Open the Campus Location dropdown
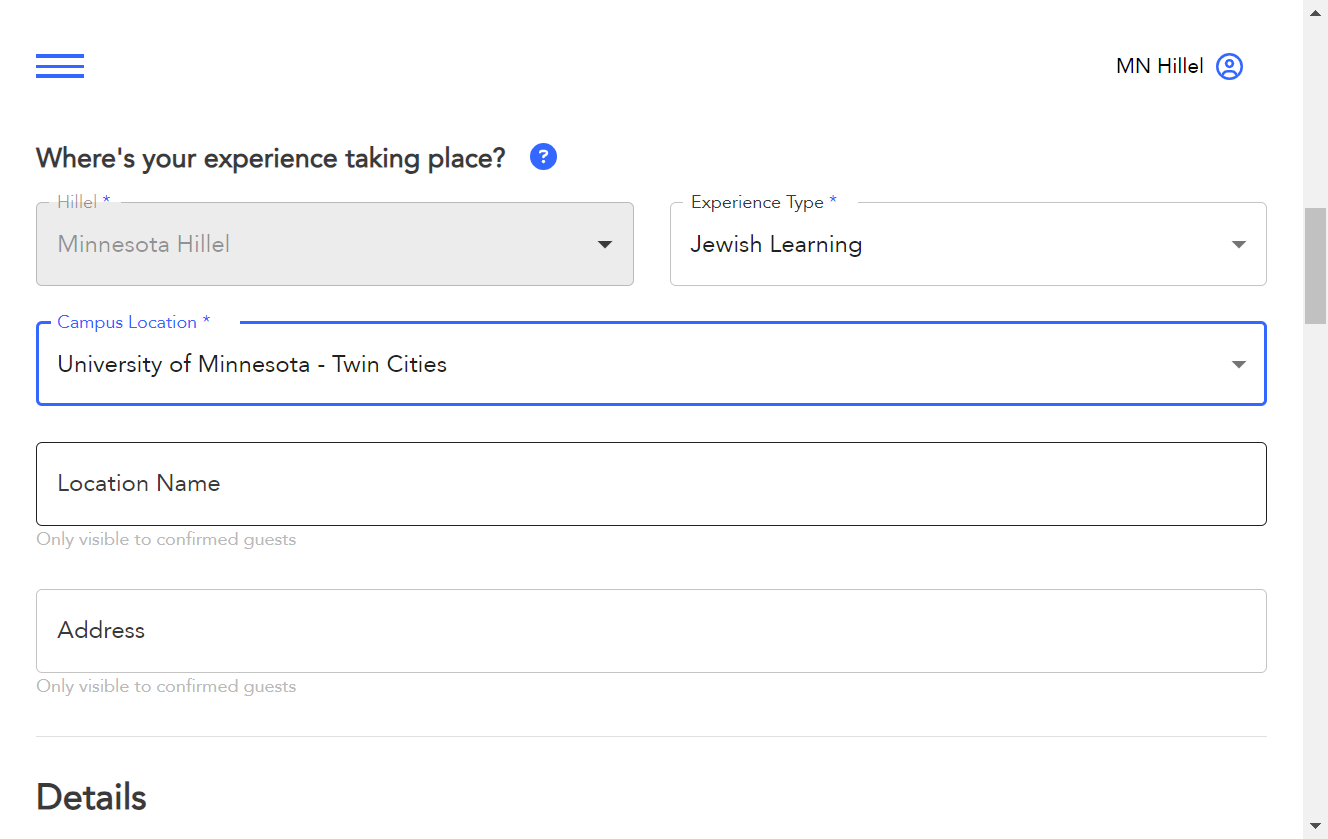Screen dimensions: 1328x839 651,364
